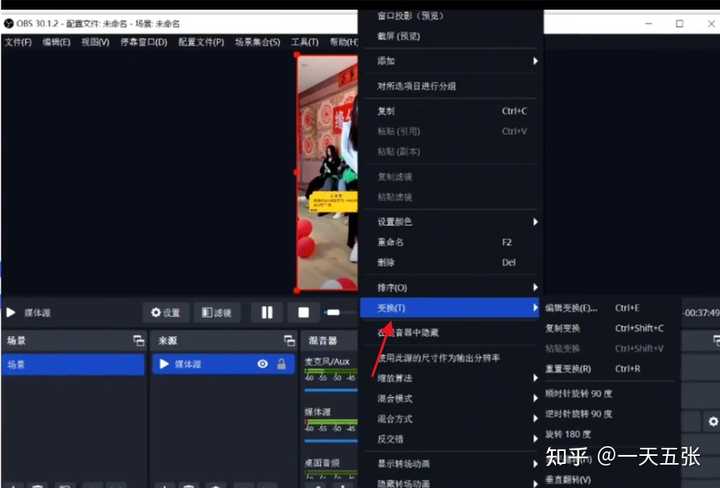
Task: Click 隐藏转场动画 context menu entry
Action: (x=450, y=482)
